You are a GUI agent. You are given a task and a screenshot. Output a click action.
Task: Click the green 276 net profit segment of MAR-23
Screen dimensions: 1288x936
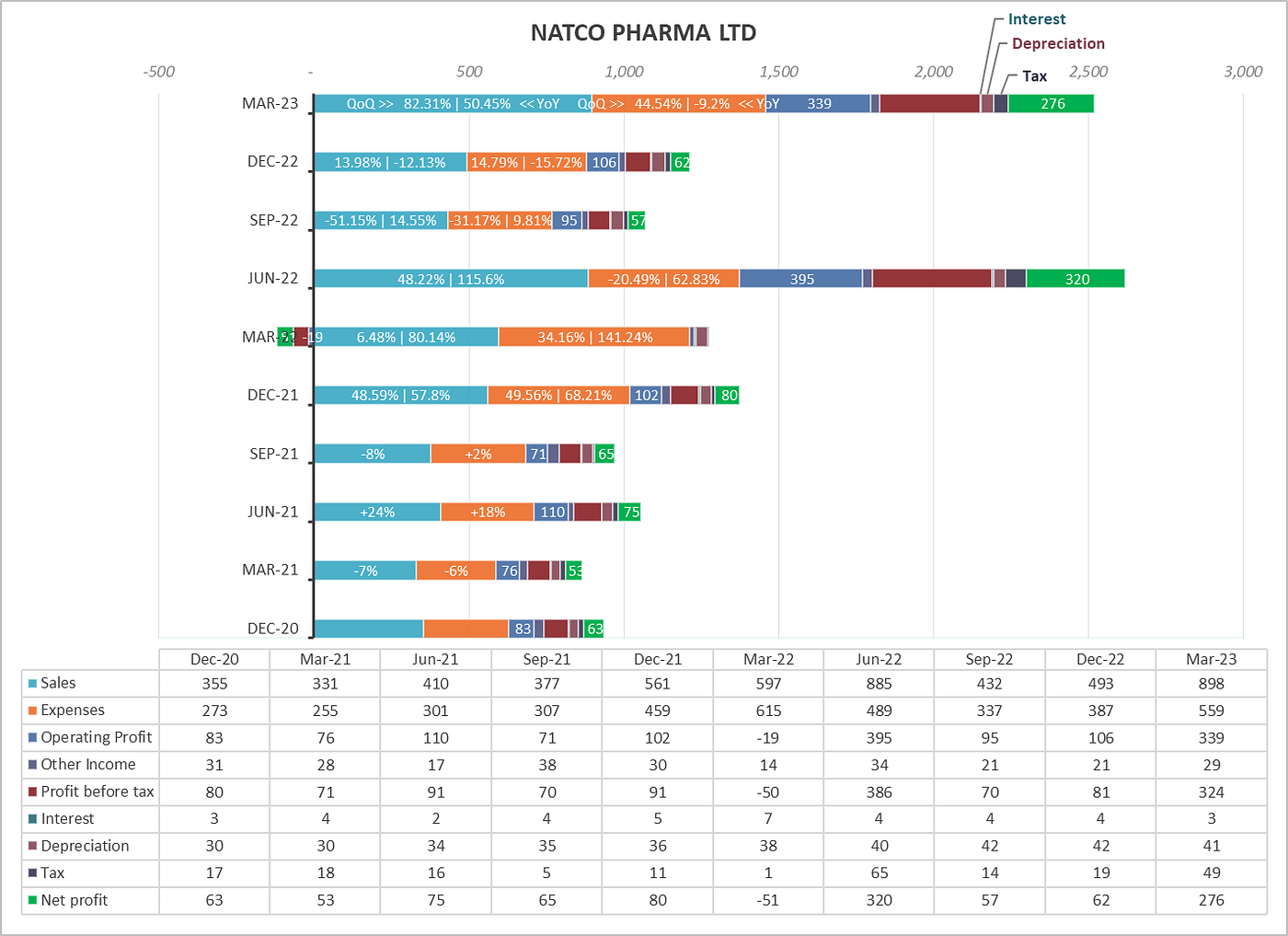click(1051, 104)
